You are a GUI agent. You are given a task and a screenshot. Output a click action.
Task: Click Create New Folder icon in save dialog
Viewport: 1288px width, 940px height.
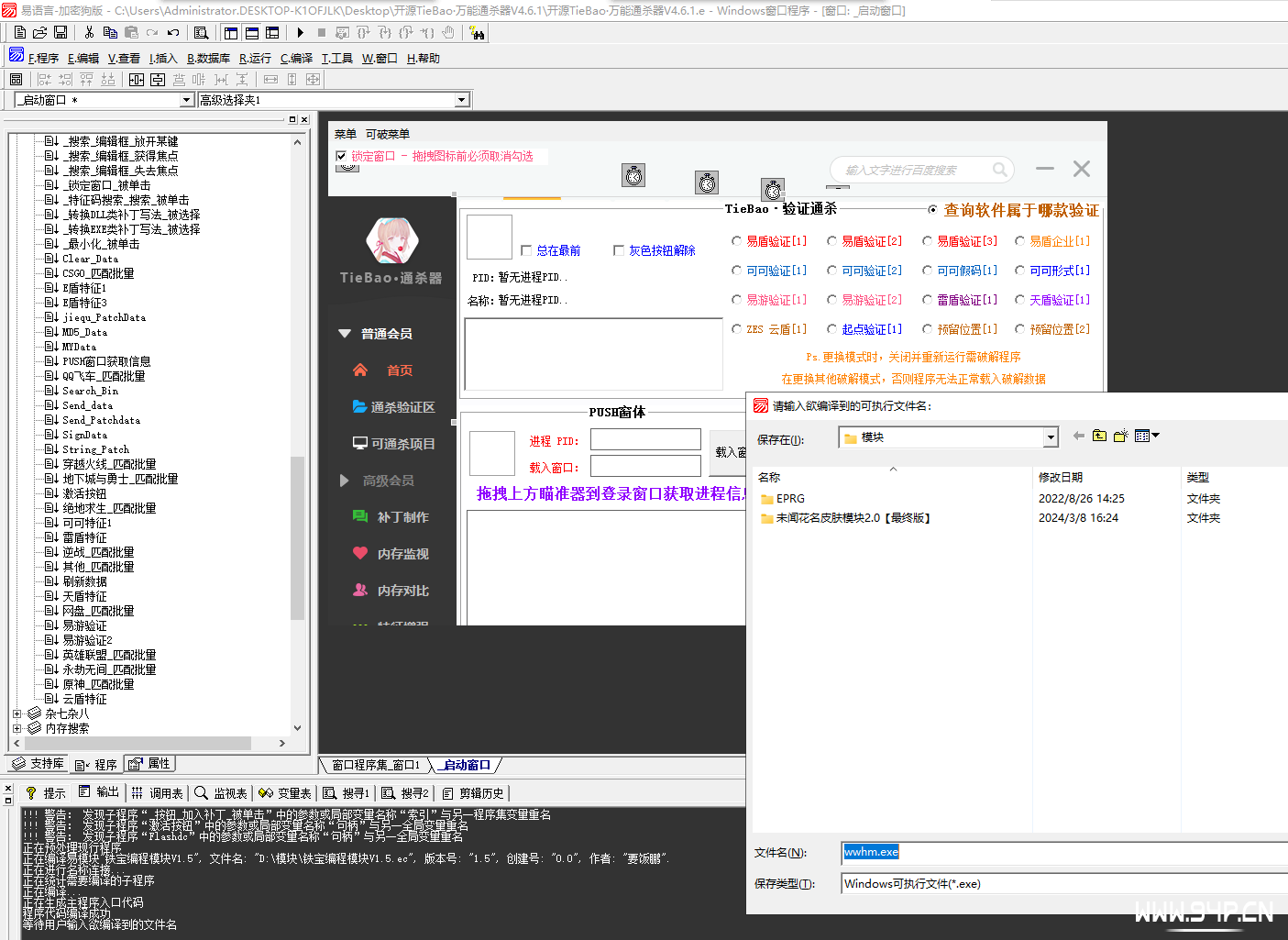[x=1120, y=436]
